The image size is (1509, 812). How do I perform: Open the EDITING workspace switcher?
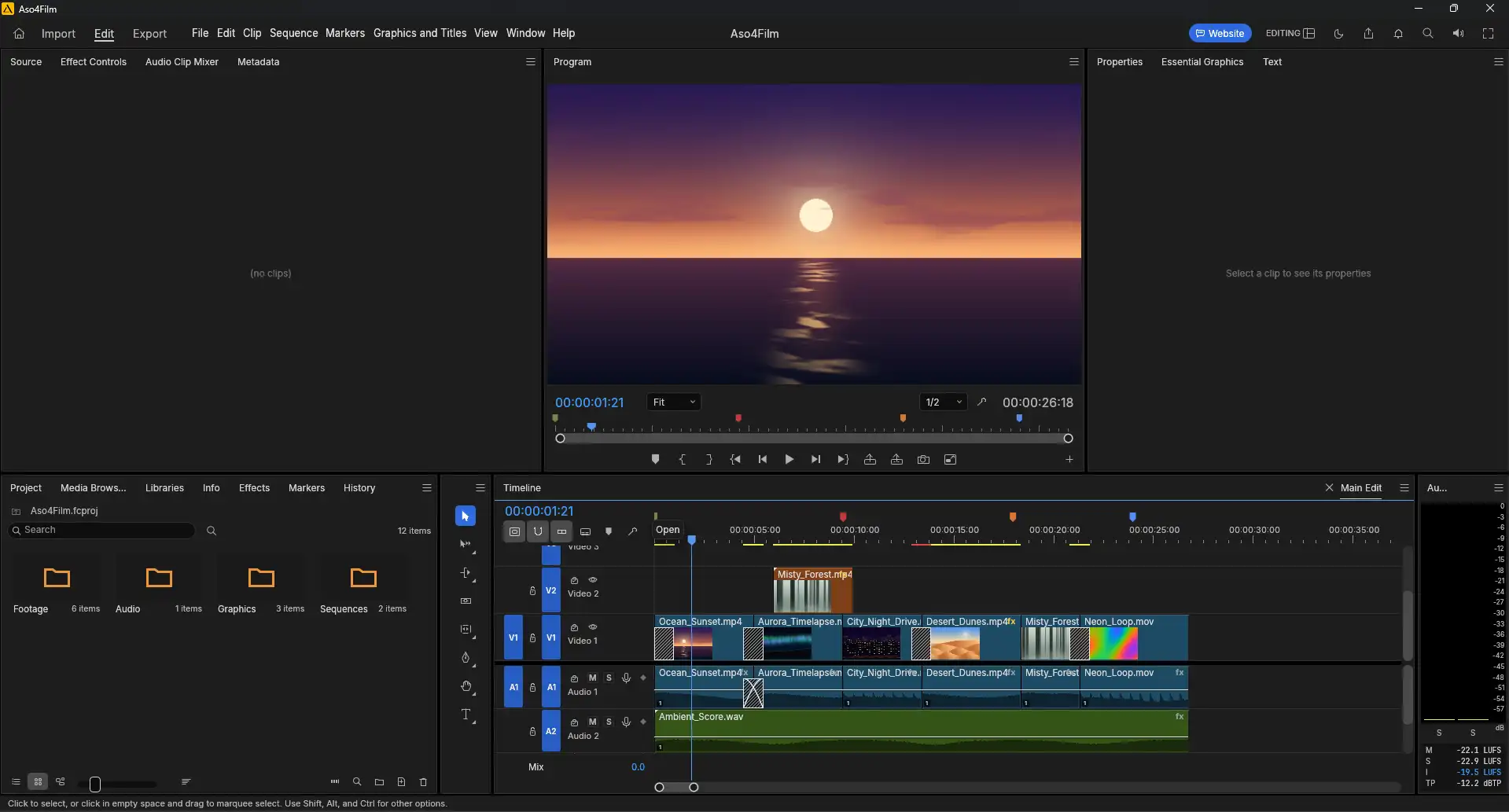[x=1290, y=33]
